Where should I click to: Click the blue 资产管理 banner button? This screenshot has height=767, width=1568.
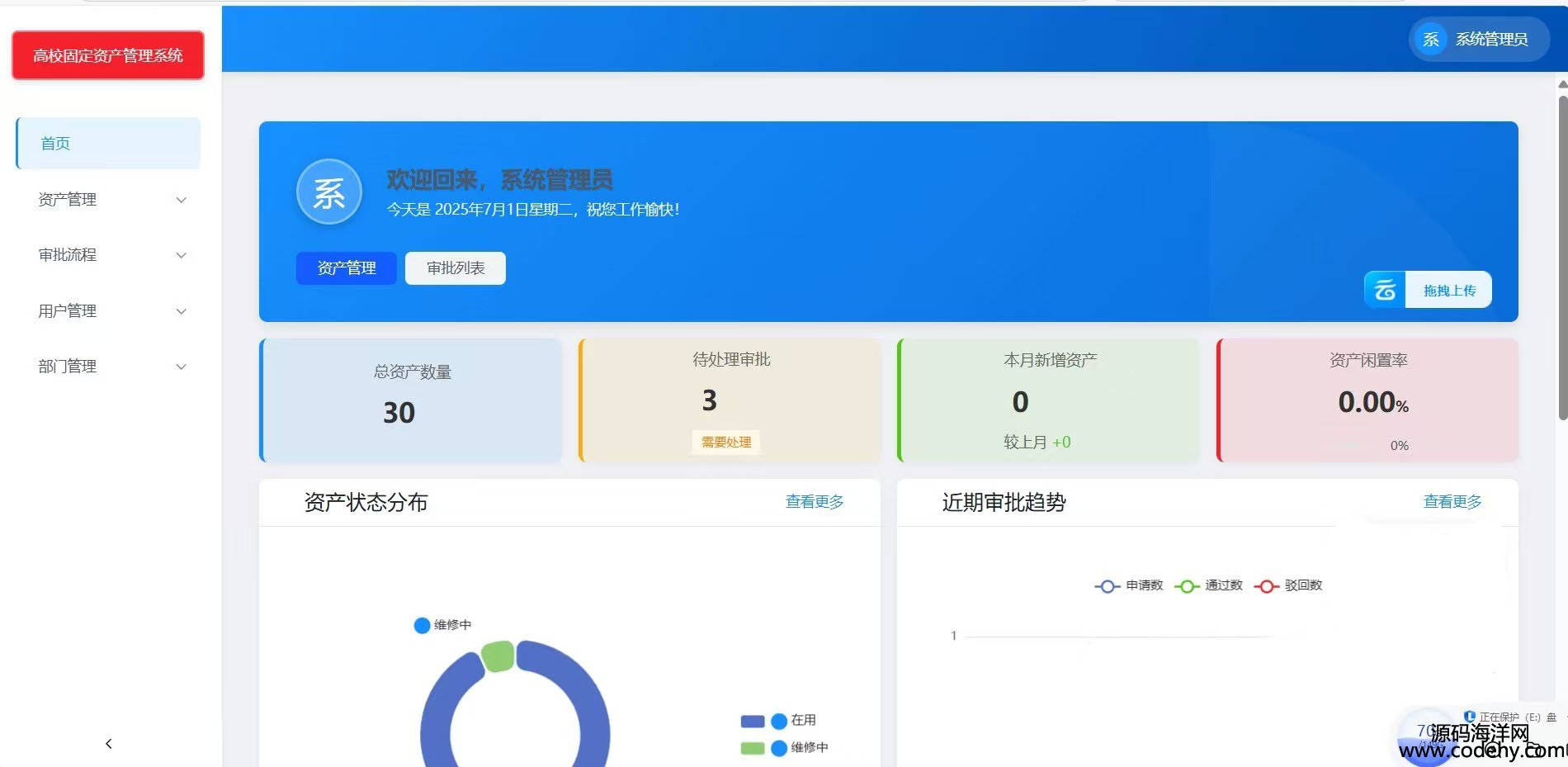click(x=346, y=268)
